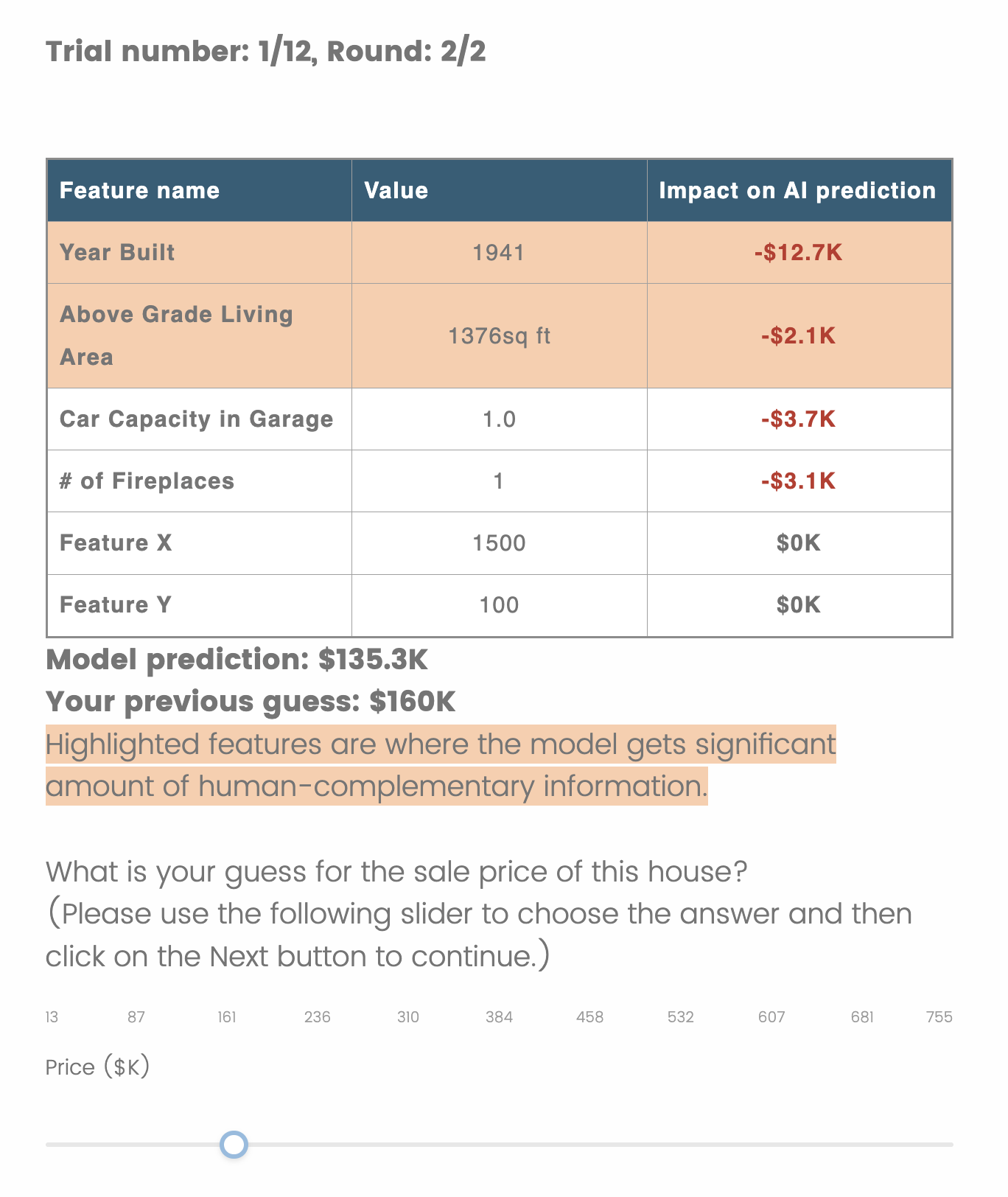Click the price slider handle
This screenshot has height=1197, width=1008.
click(234, 1145)
